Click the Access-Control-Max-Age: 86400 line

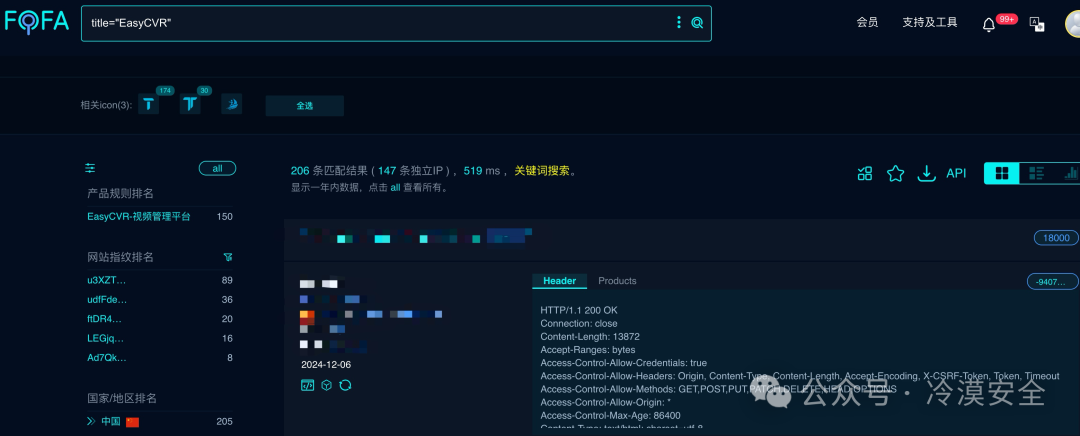tap(610, 415)
